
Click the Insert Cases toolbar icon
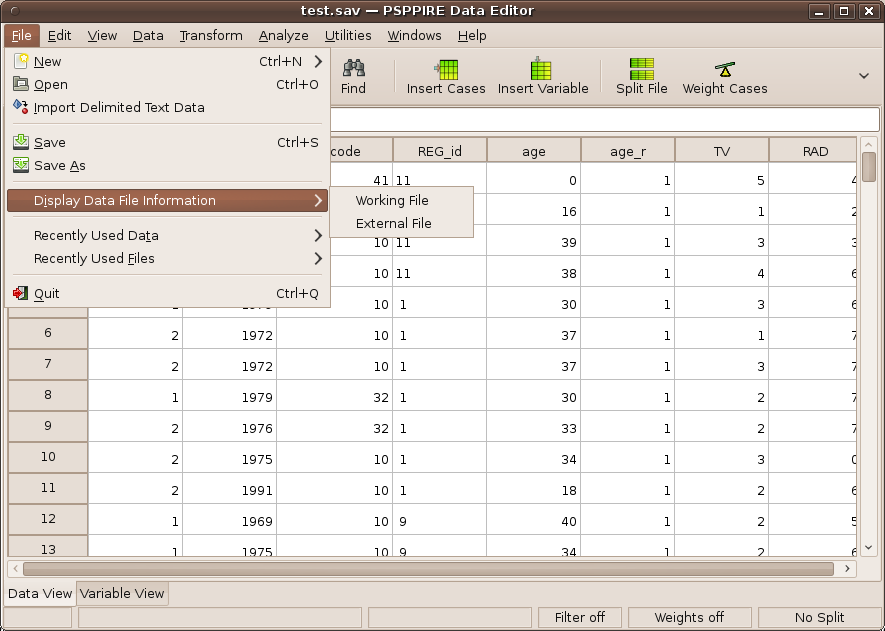446,69
